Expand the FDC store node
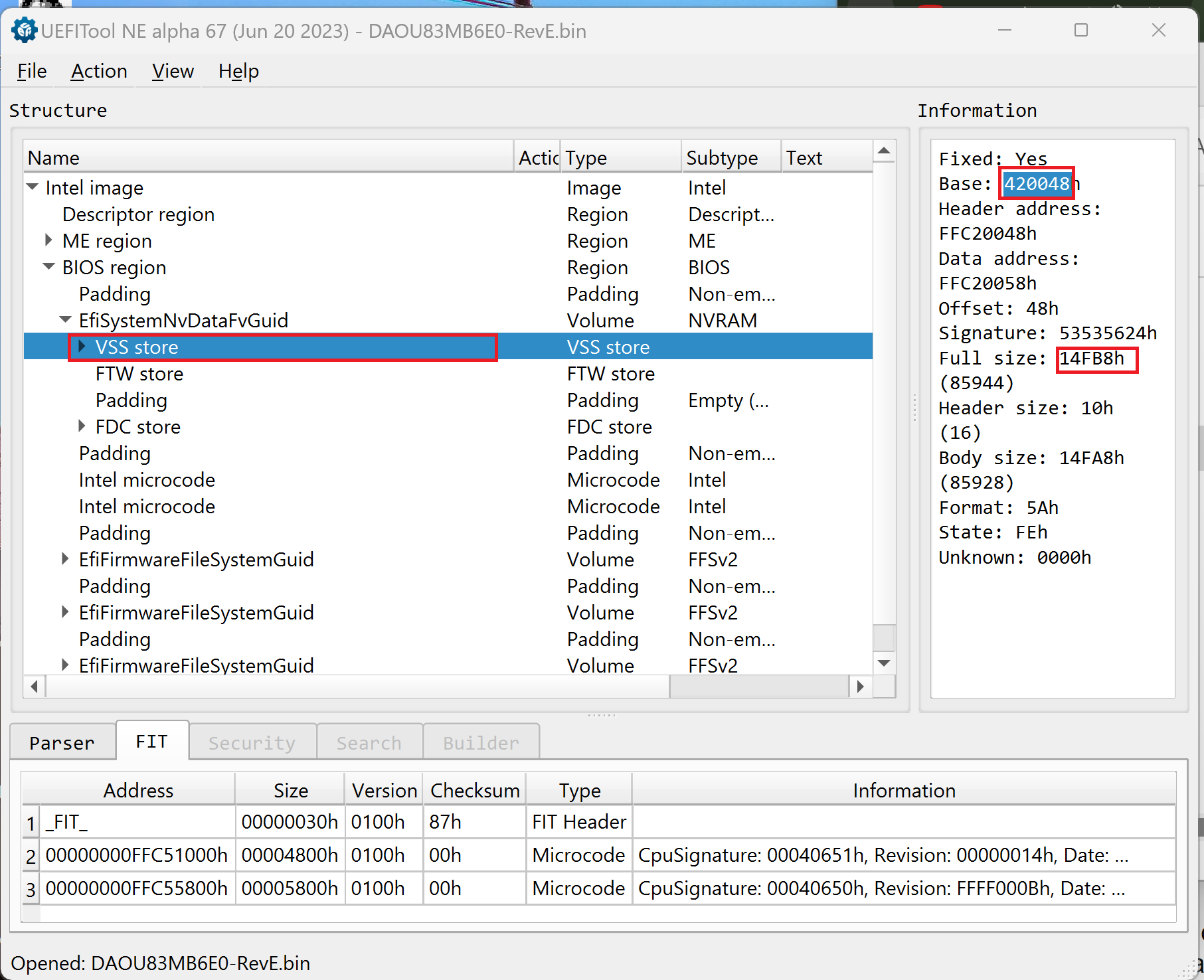 click(x=82, y=426)
